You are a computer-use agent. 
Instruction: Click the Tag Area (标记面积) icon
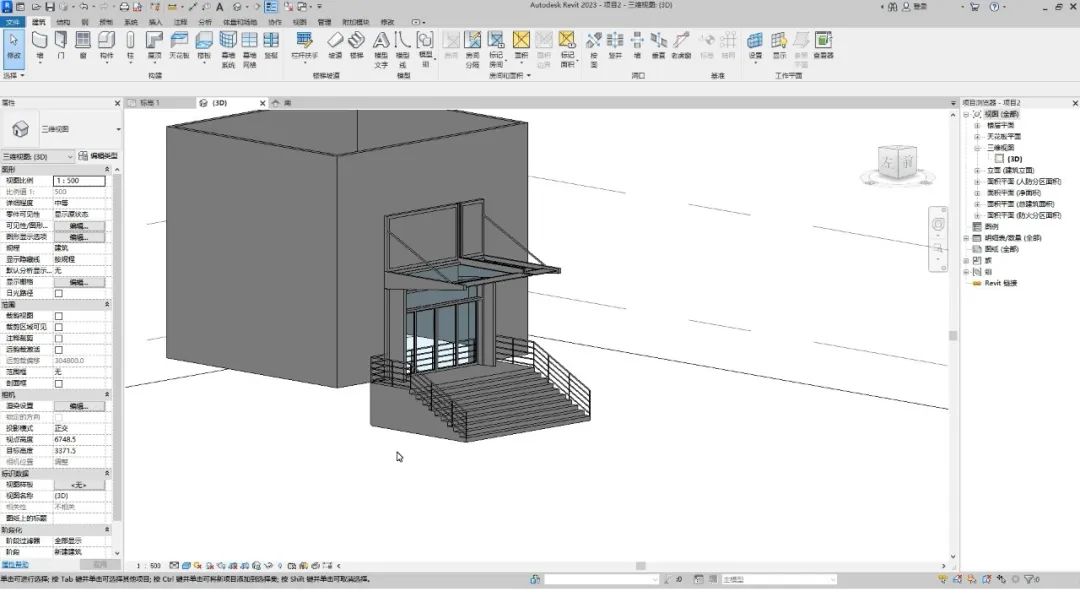click(567, 50)
